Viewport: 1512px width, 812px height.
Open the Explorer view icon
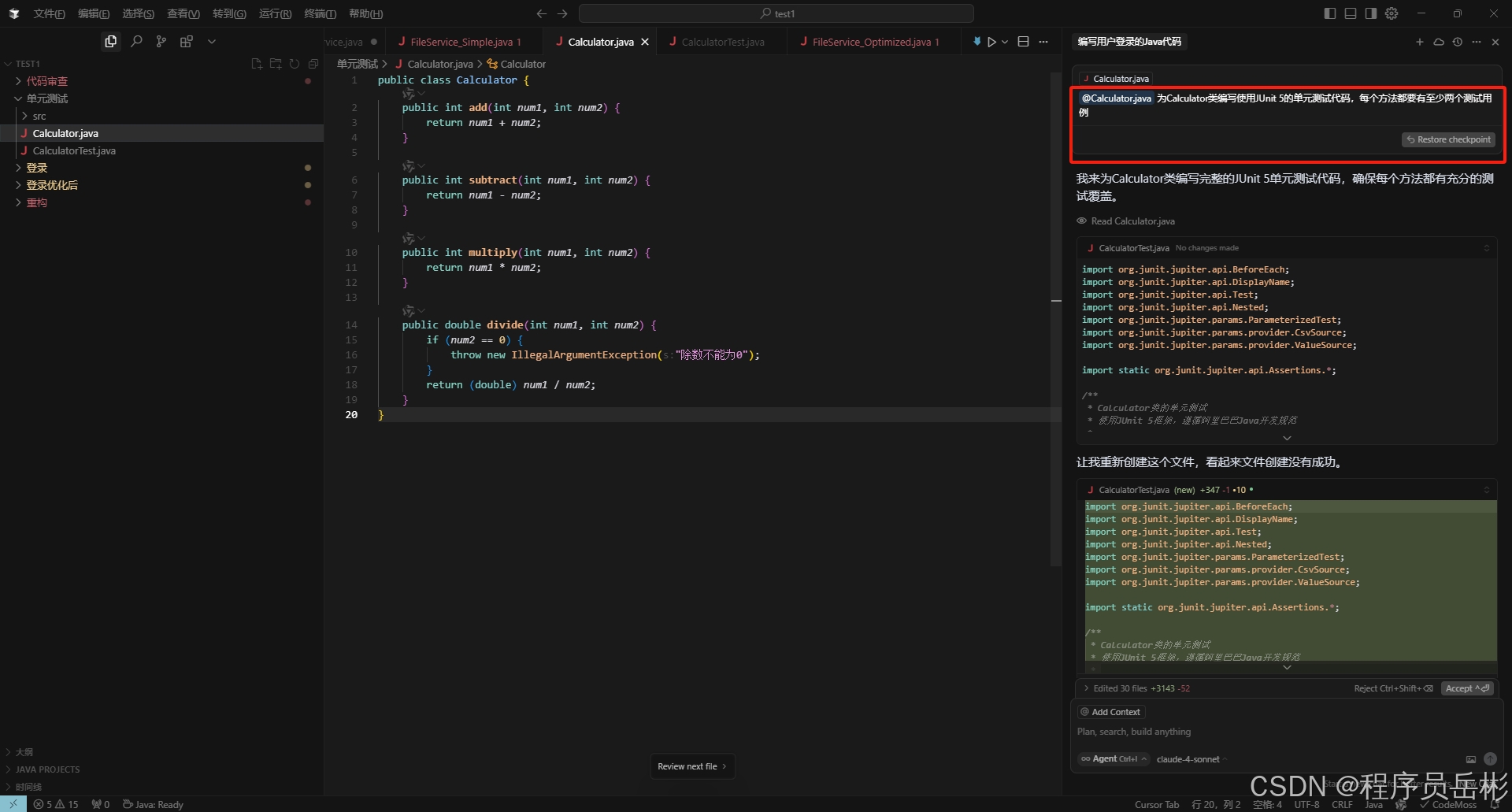(111, 42)
